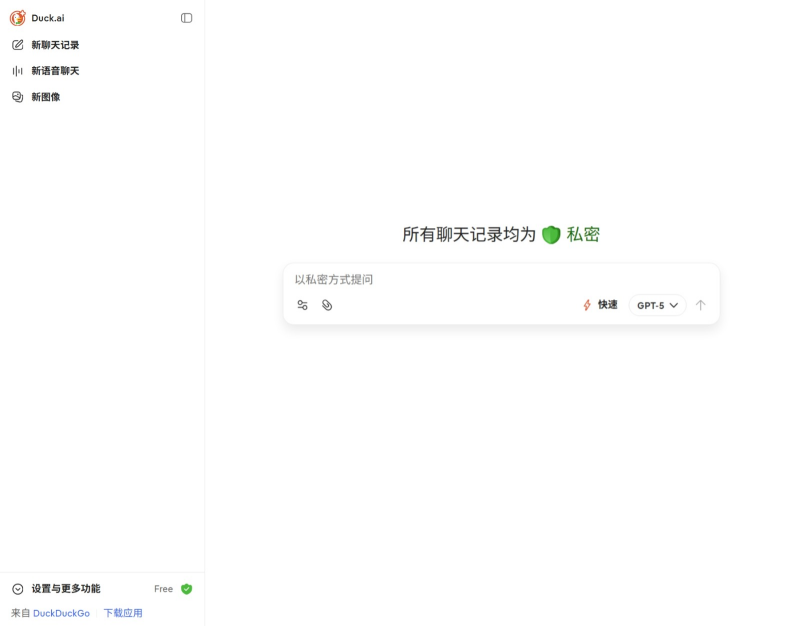800x626 pixels.
Task: Click the Duck.ai title text
Action: point(48,18)
